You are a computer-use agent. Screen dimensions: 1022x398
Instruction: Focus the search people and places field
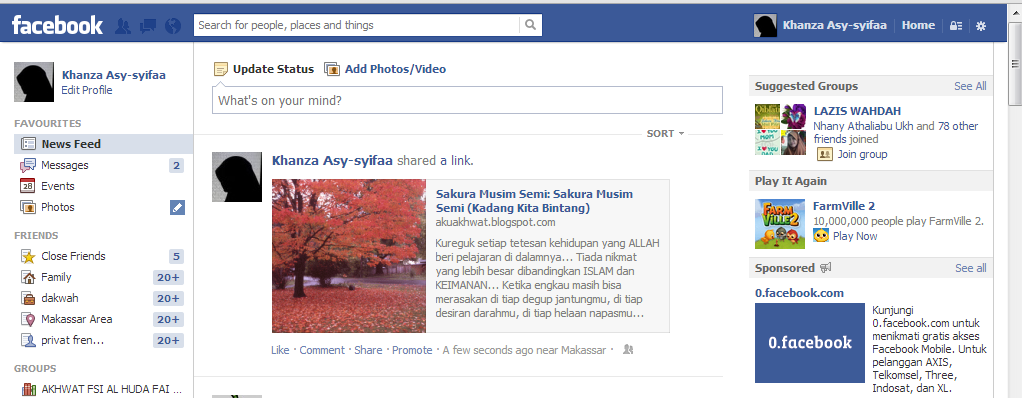click(x=357, y=25)
